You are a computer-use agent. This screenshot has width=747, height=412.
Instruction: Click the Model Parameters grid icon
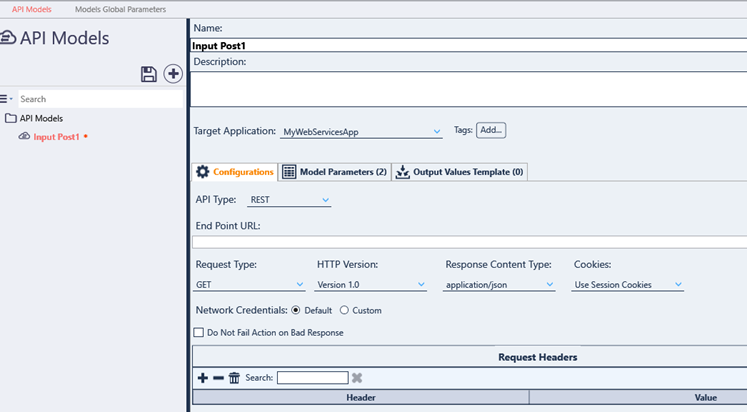289,171
